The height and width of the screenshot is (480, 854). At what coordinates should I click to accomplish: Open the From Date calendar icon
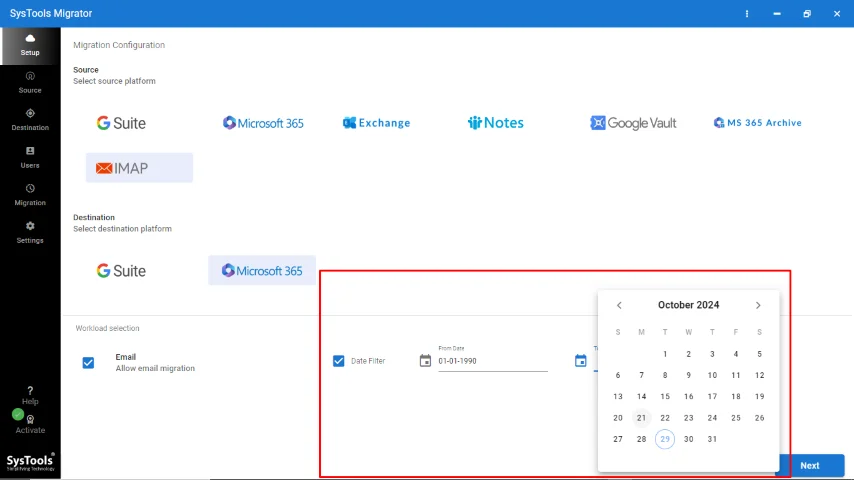[x=425, y=361]
